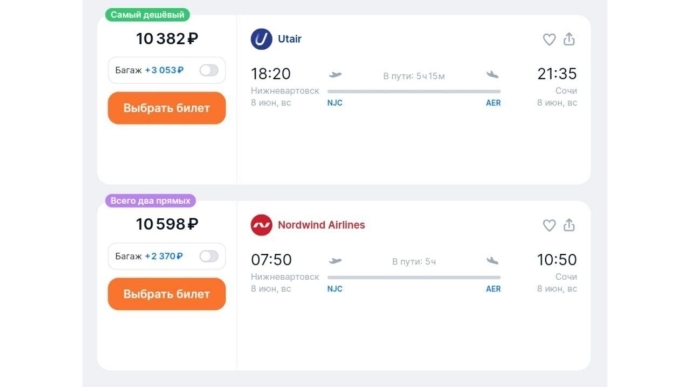Share the Utair flight ticket

click(569, 39)
